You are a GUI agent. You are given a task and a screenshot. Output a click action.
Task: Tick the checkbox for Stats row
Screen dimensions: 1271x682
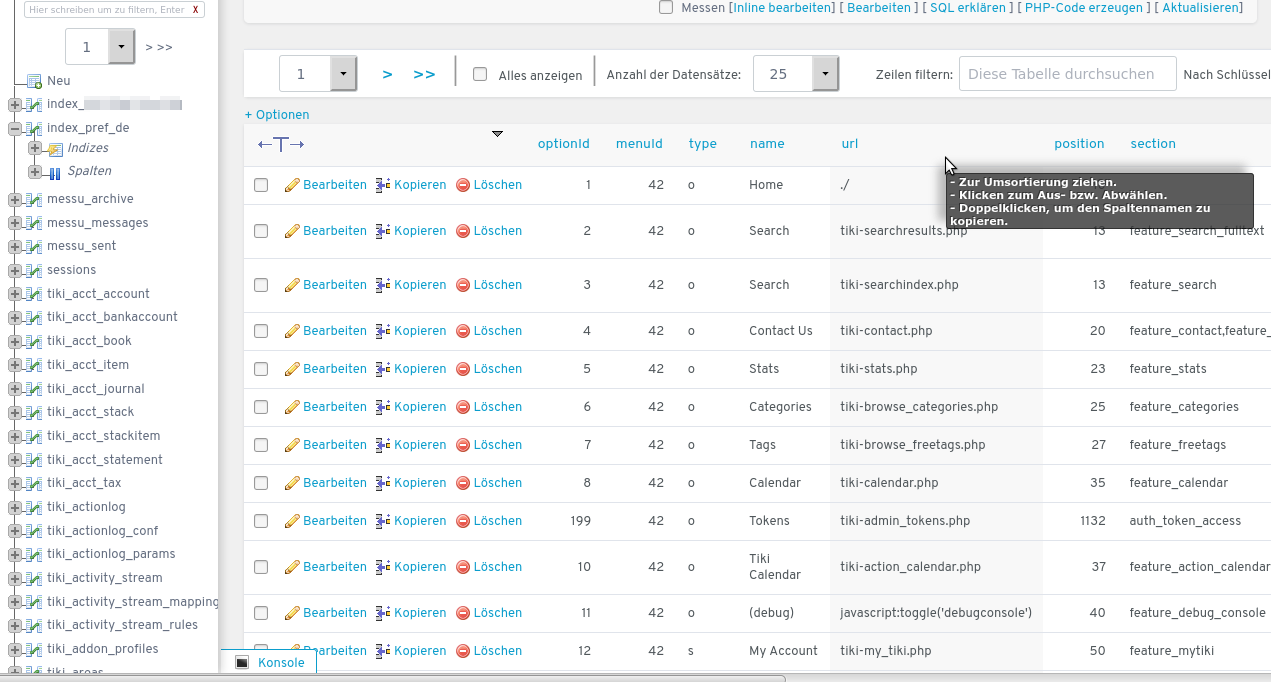click(261, 369)
